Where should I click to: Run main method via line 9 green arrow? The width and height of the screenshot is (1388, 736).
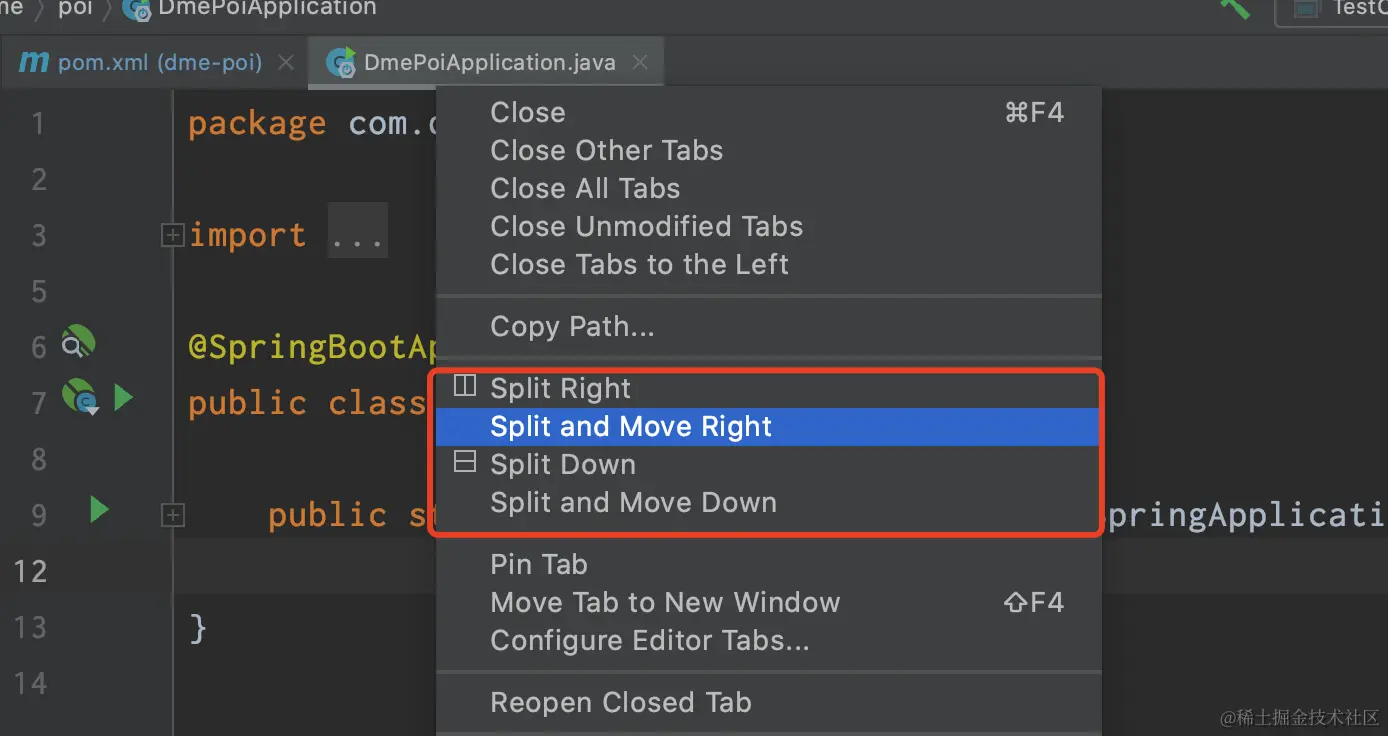coord(99,510)
